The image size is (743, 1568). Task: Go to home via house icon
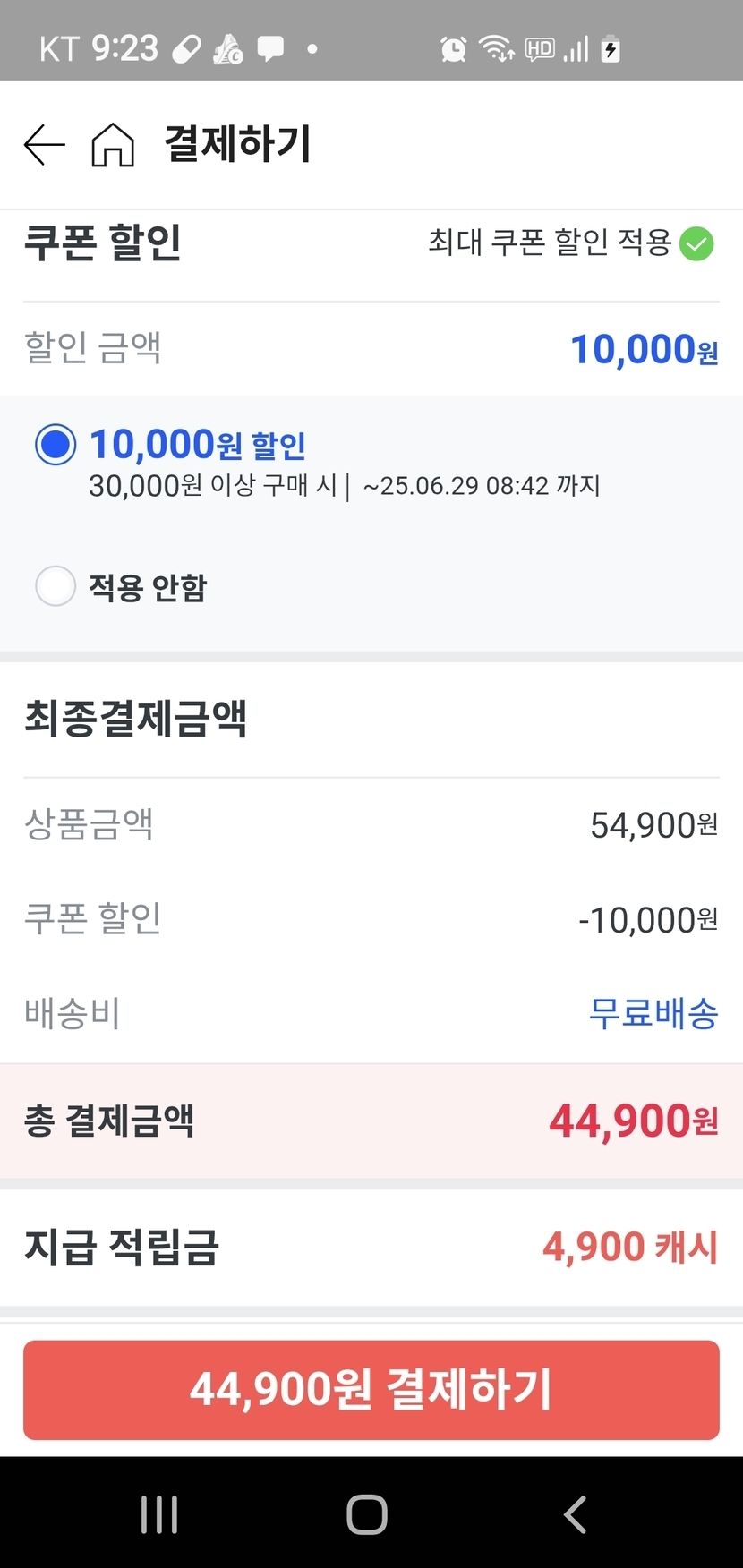point(113,145)
